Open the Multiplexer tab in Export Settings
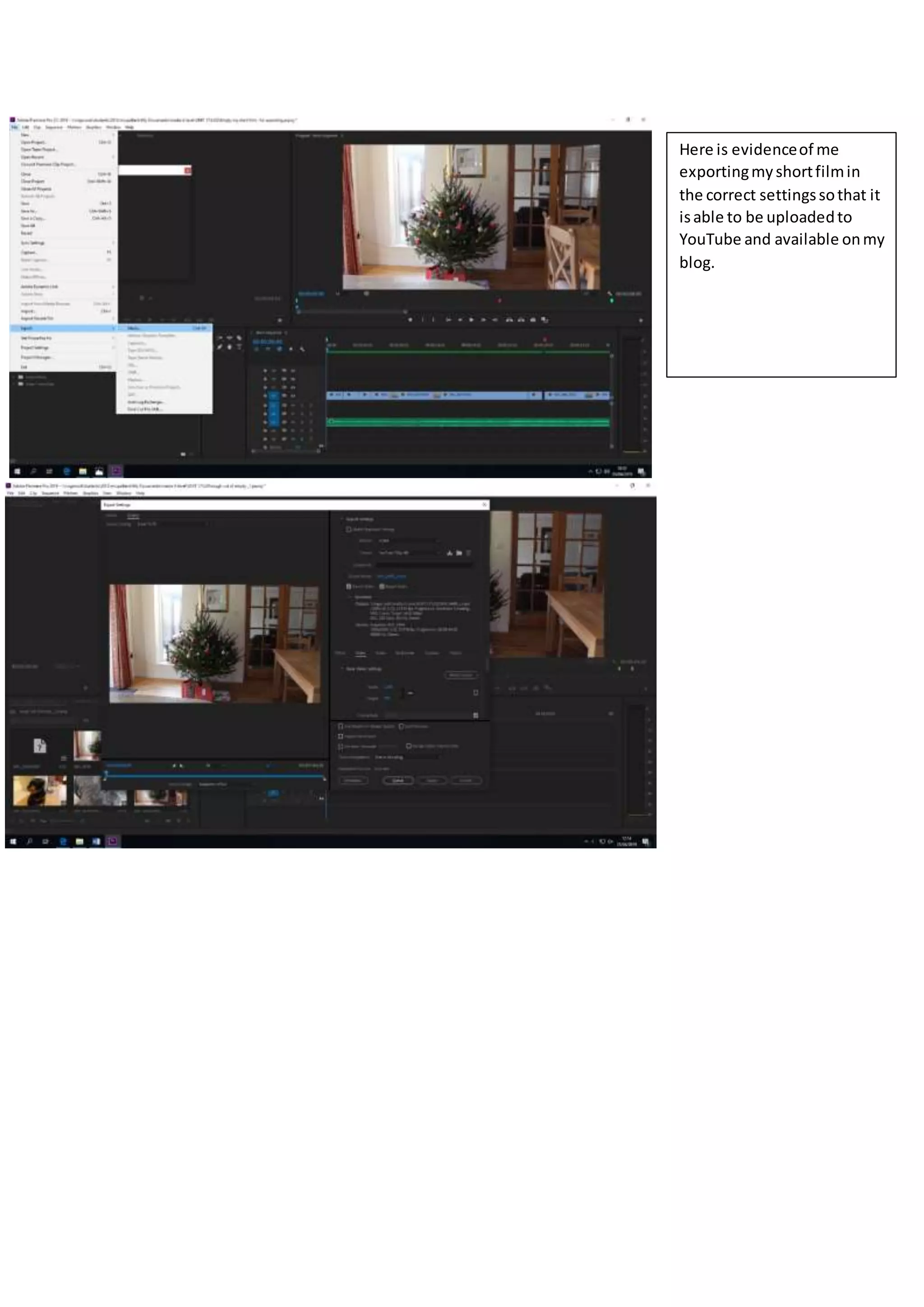The image size is (924, 1307). 405,653
